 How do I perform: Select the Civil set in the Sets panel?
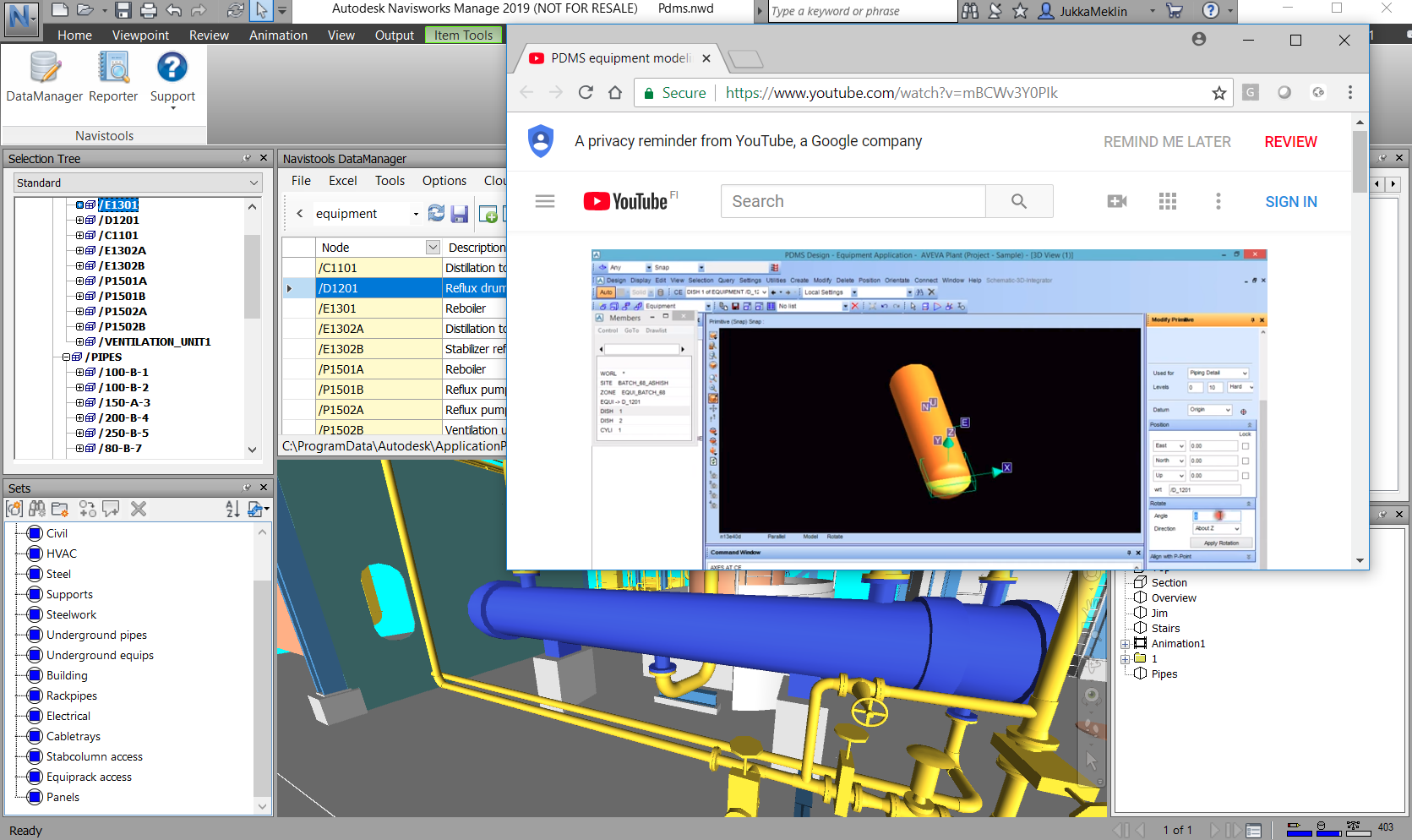(57, 533)
